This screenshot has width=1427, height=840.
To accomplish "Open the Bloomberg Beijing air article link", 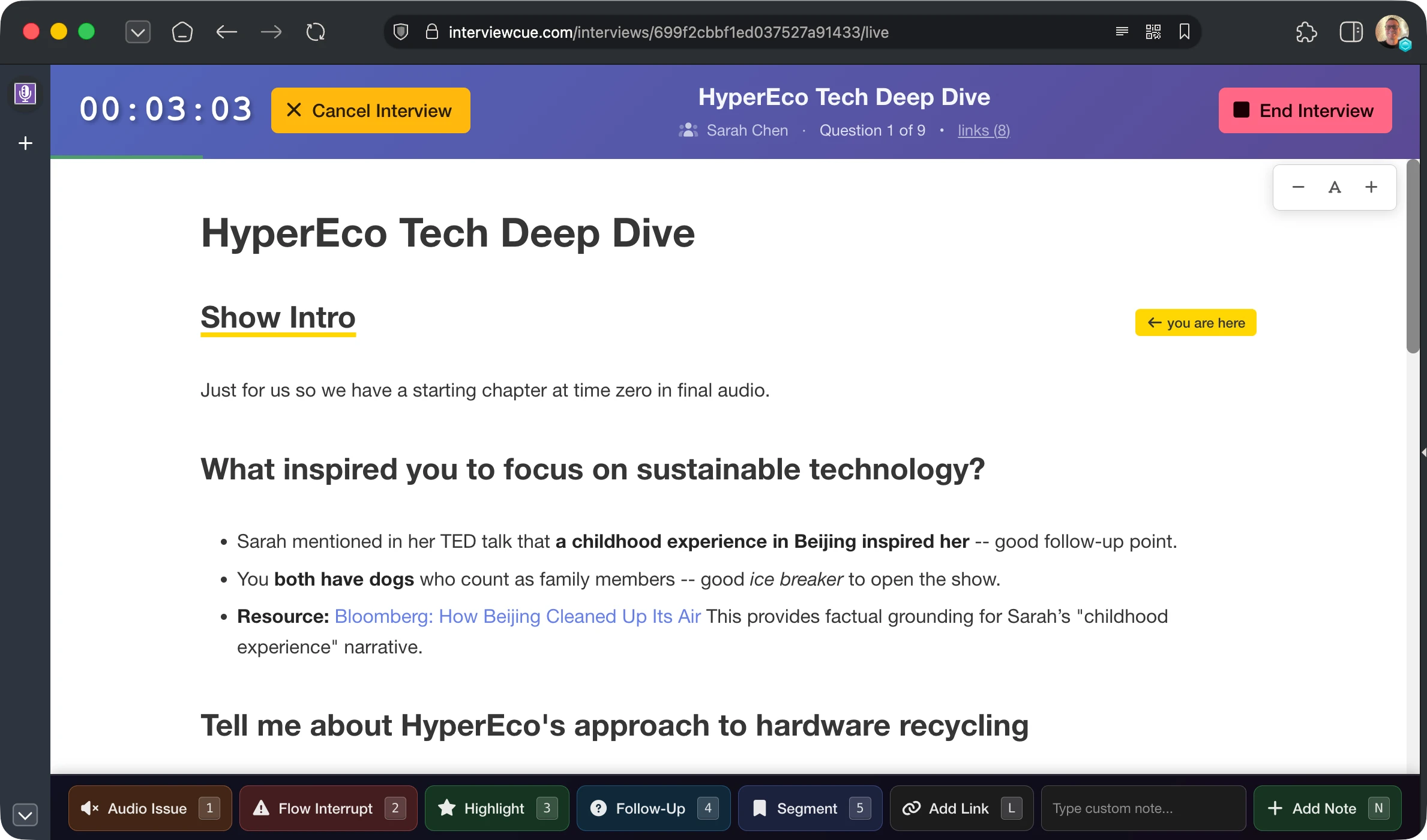I will [517, 616].
